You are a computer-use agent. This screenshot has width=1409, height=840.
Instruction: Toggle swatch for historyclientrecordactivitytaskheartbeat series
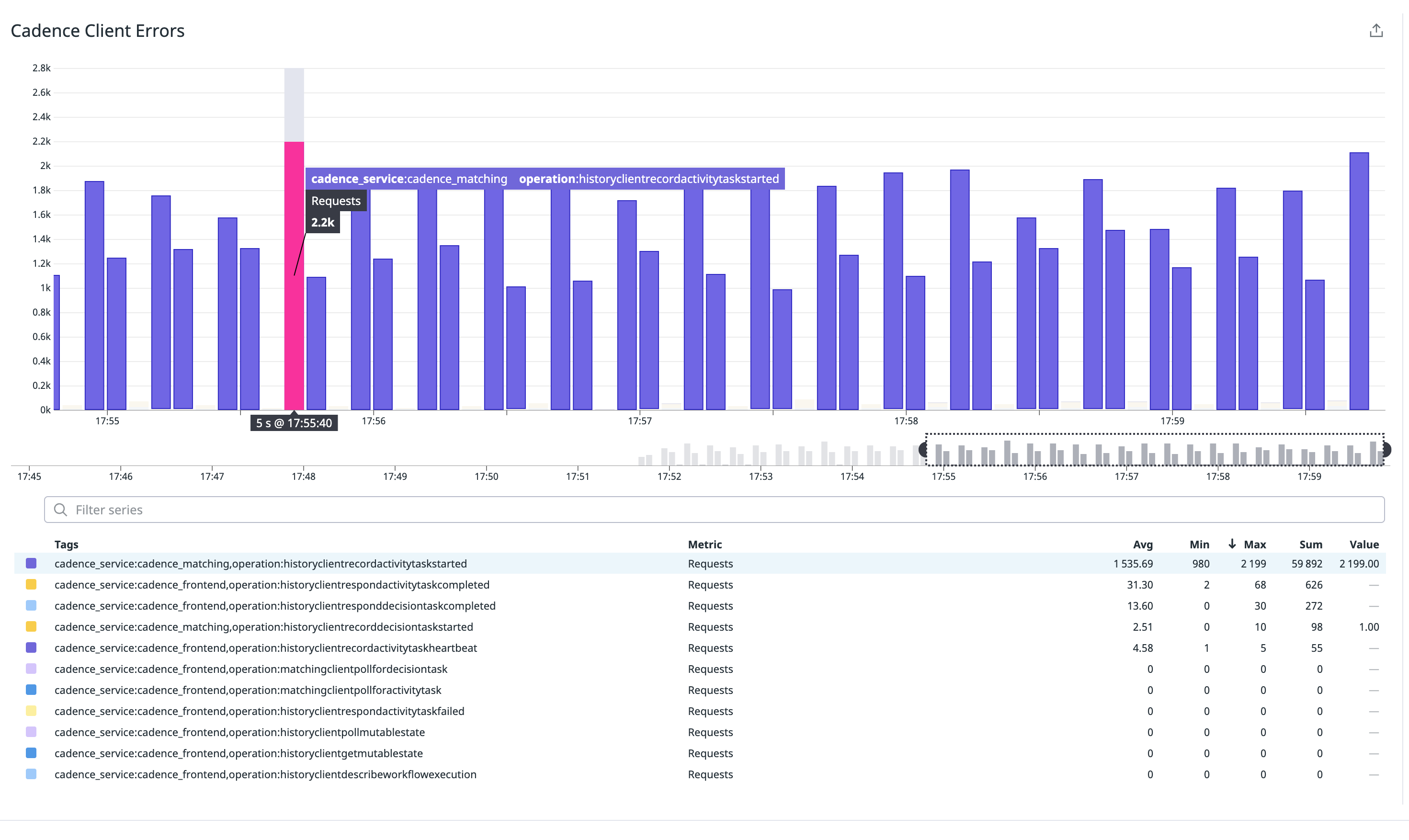tap(31, 647)
